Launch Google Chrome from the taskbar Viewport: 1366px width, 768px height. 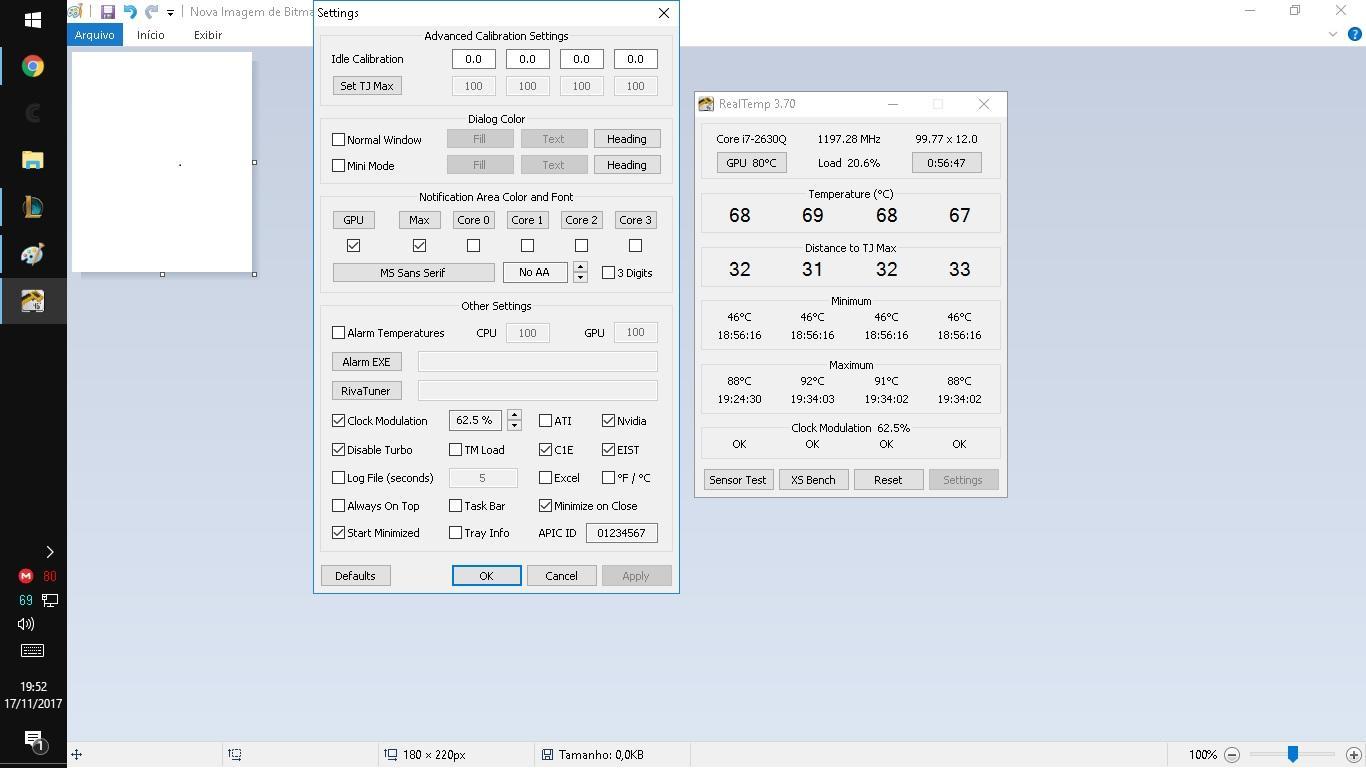(33, 66)
